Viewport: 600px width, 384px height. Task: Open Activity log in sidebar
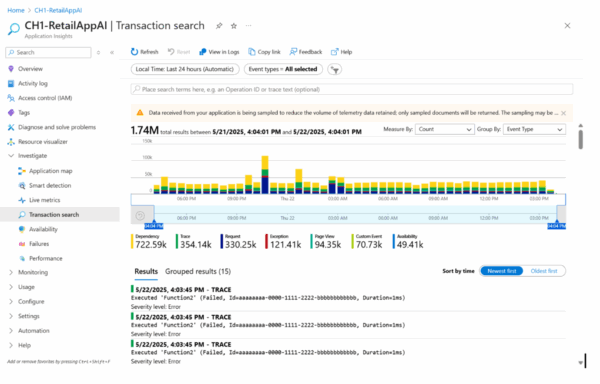tap(33, 84)
